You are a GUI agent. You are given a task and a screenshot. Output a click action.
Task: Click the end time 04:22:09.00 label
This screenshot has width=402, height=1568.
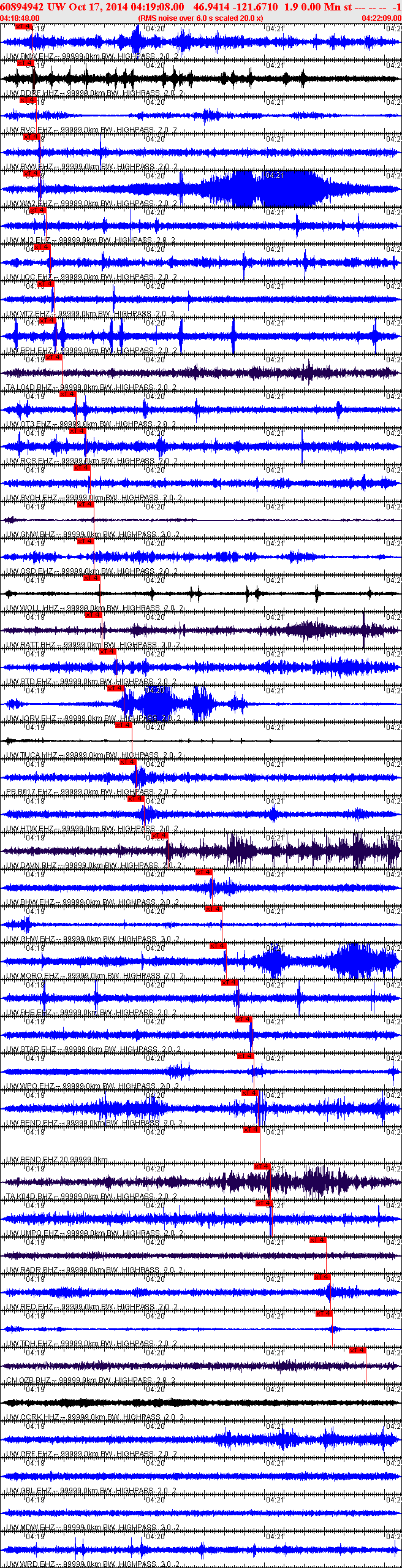(381, 18)
